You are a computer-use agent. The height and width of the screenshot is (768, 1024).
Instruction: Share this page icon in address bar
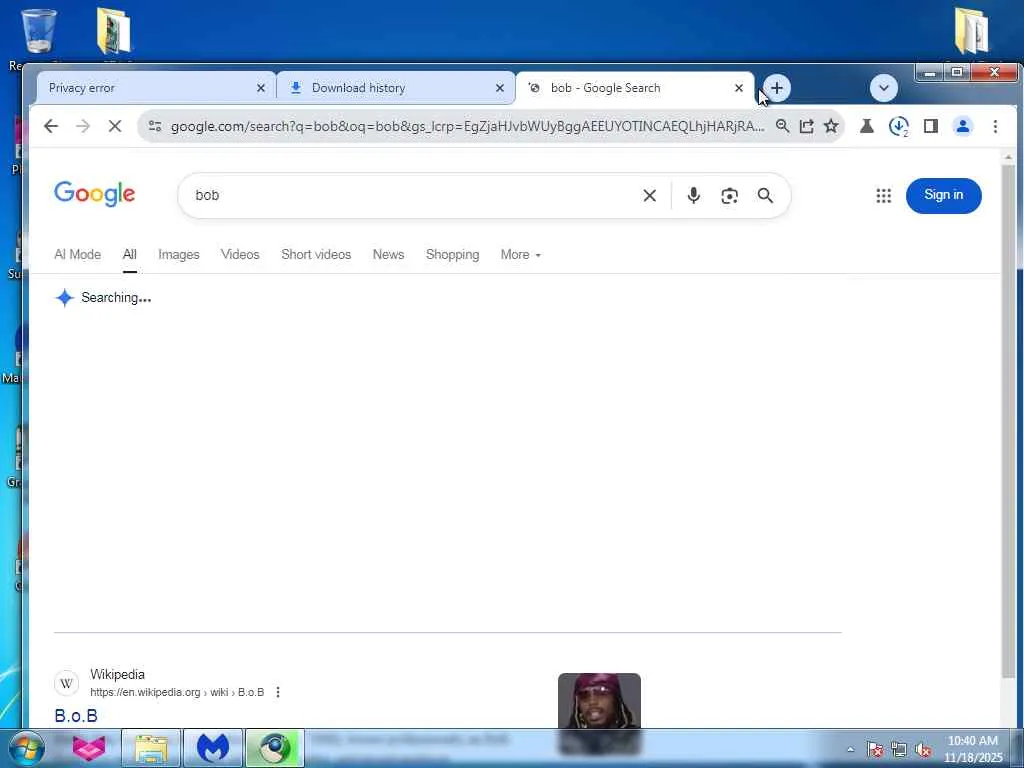tap(807, 126)
